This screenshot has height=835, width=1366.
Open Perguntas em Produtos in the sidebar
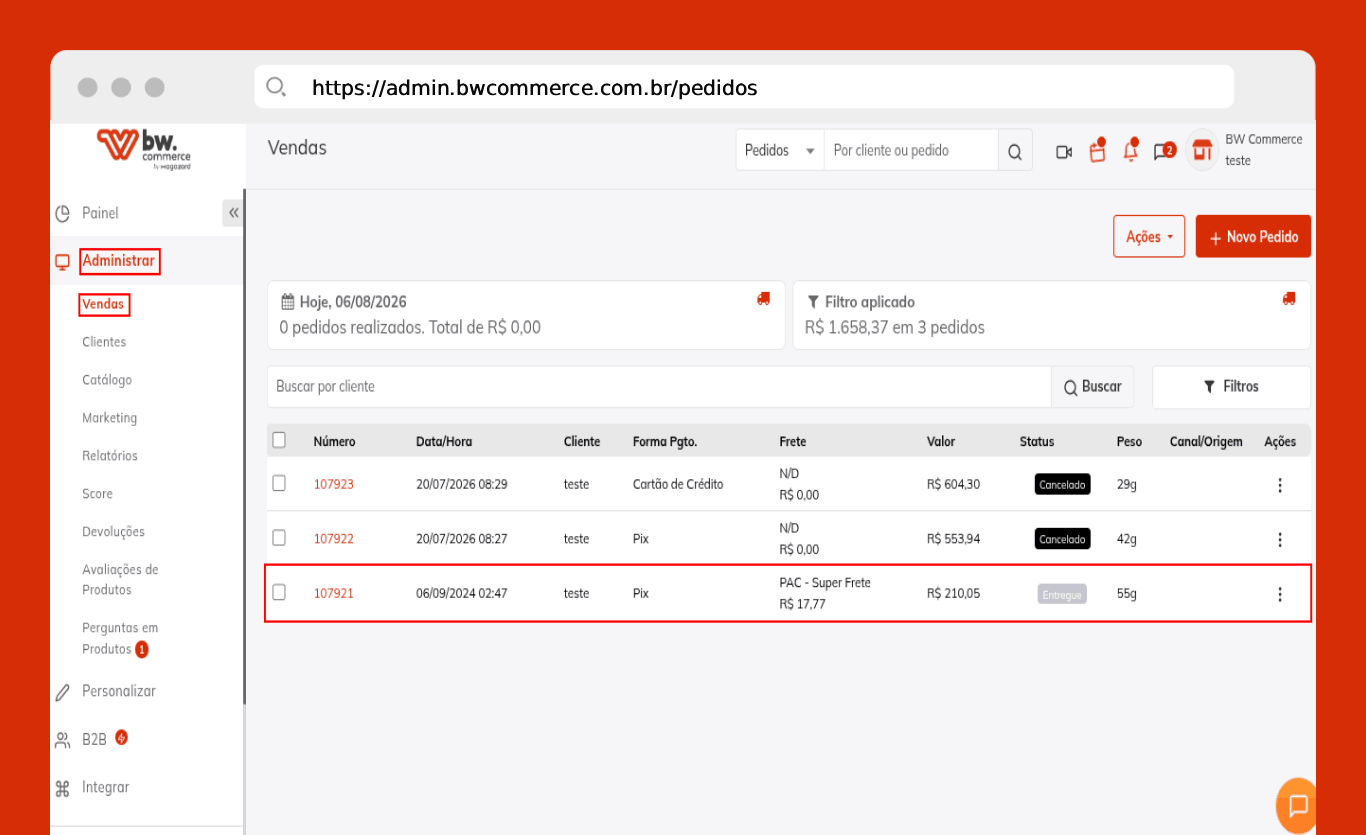click(x=120, y=638)
